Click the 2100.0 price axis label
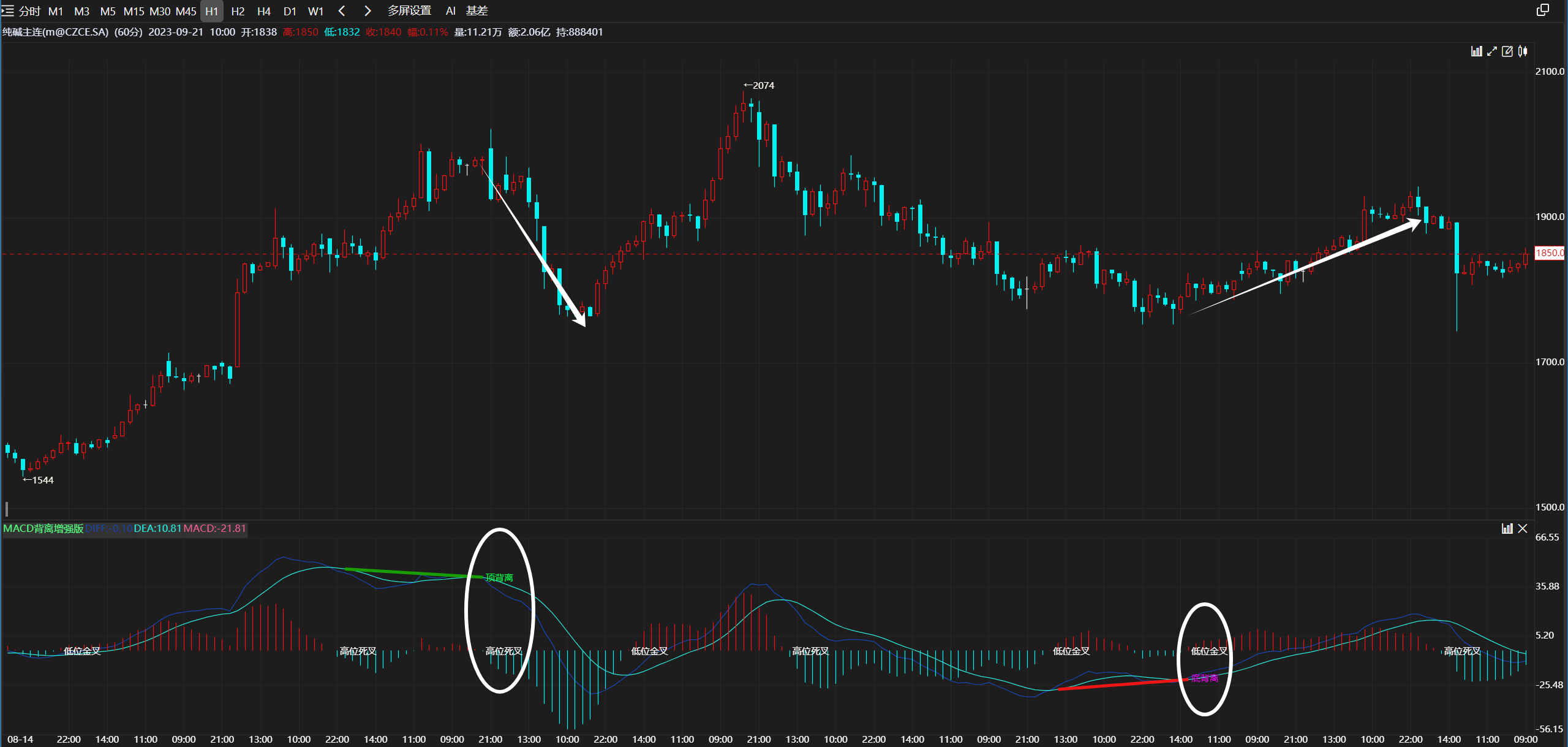Screen dimensions: 1568x747 coord(1550,72)
